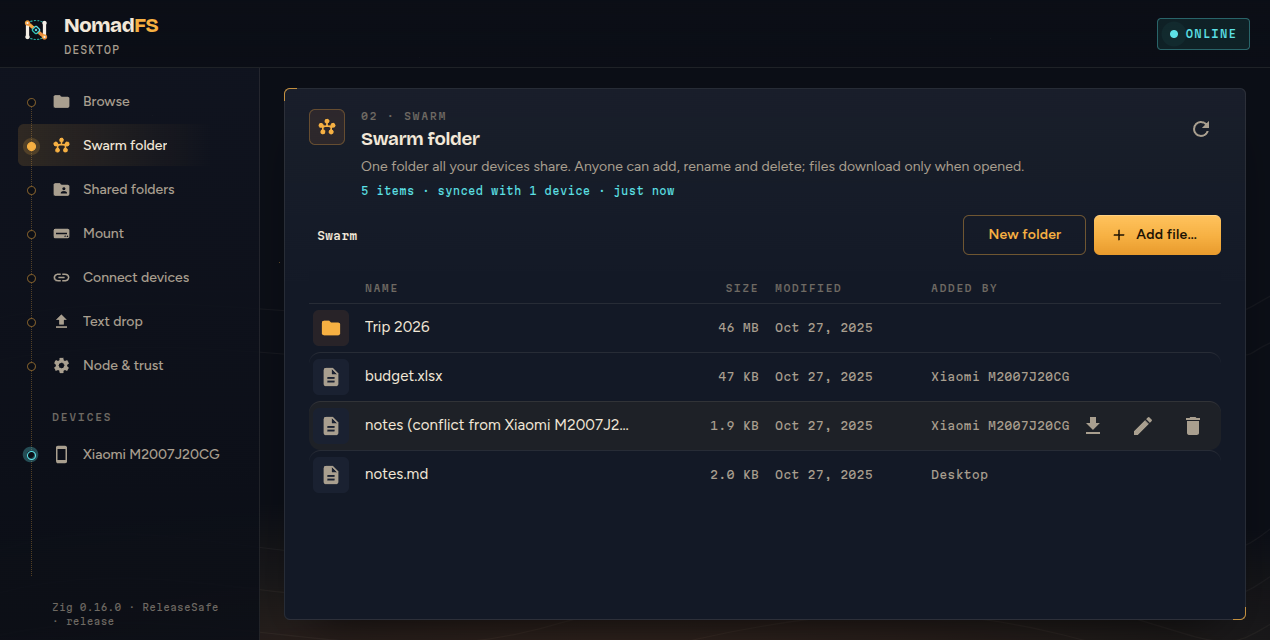
Task: Click the SIZE column header
Action: (742, 288)
